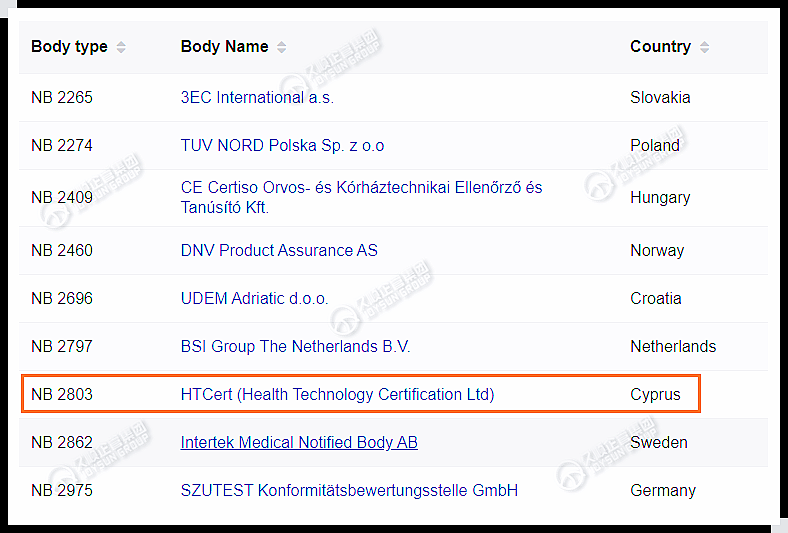Open the 3EC International a.s. link
Screen dimensions: 788x533
[257, 97]
